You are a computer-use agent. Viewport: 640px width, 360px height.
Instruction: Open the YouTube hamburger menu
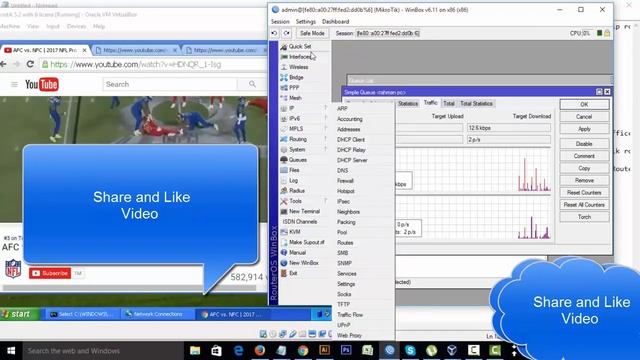point(14,84)
